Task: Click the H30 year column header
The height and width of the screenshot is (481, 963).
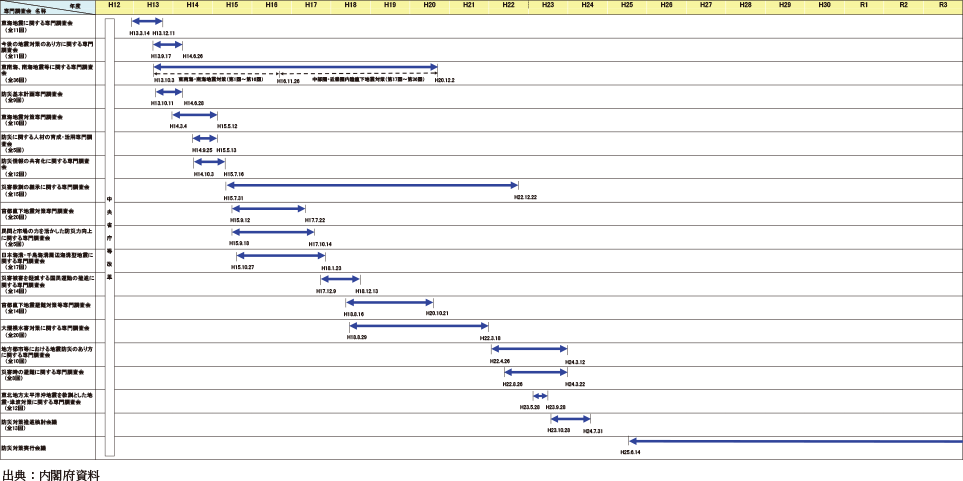Action: tap(824, 4)
